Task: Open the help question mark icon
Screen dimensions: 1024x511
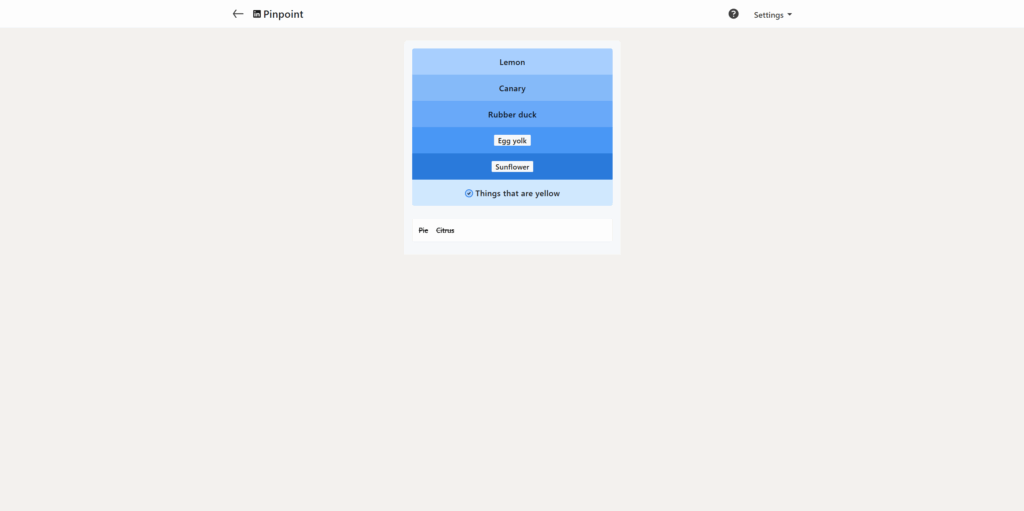Action: coord(733,14)
